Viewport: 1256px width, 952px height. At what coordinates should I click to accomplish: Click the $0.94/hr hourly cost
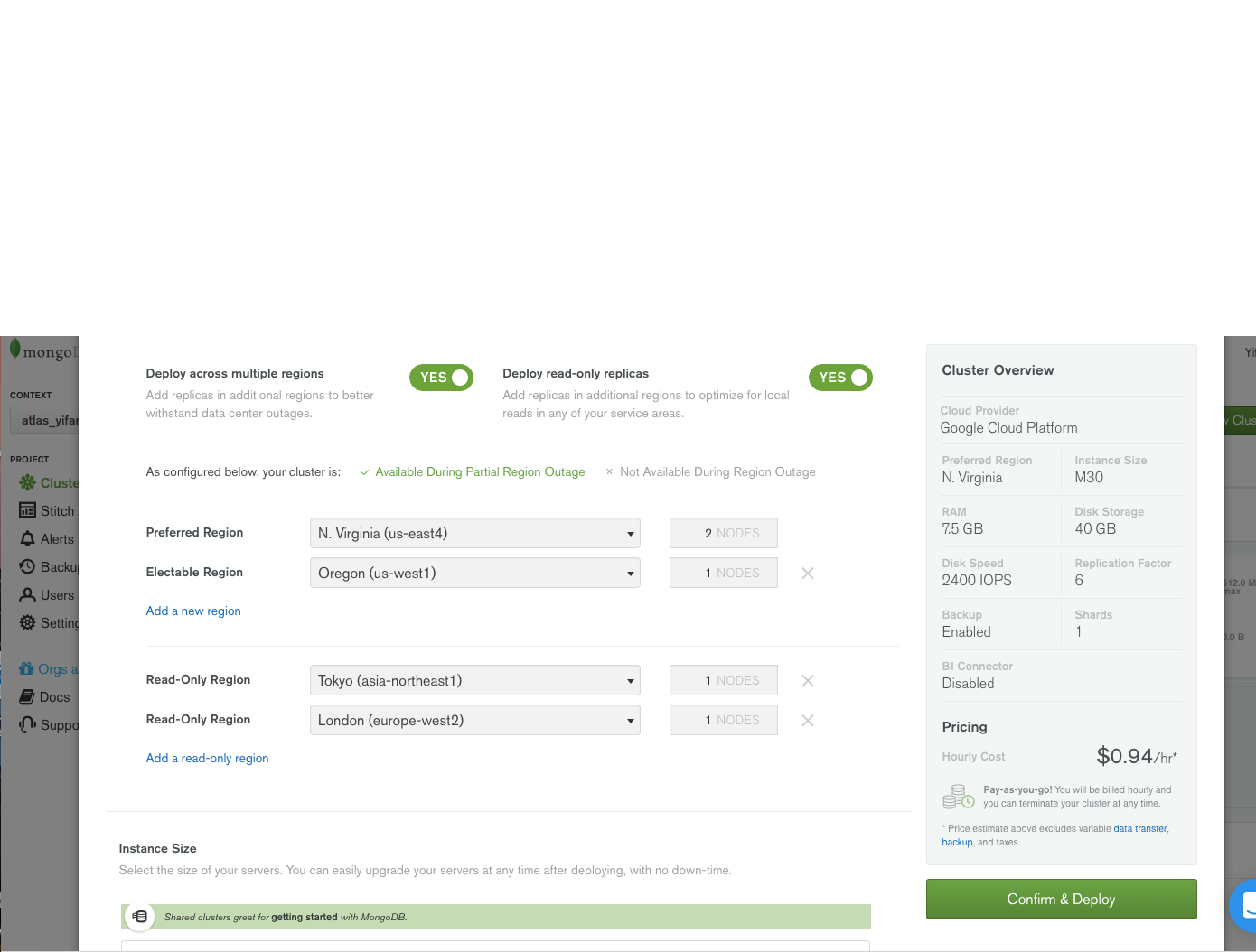(1137, 756)
